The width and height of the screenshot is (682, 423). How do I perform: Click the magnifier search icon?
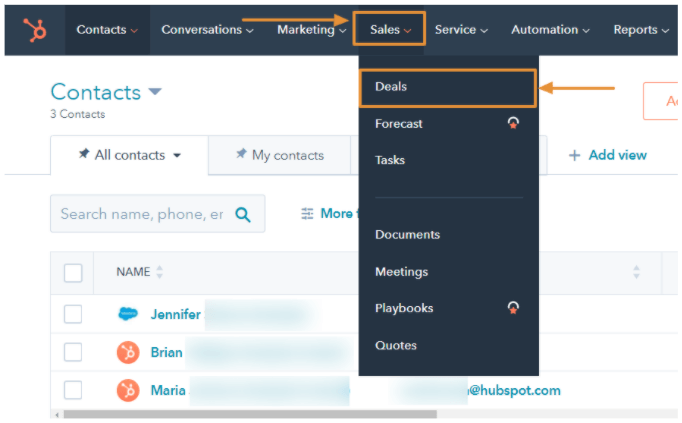(x=243, y=215)
